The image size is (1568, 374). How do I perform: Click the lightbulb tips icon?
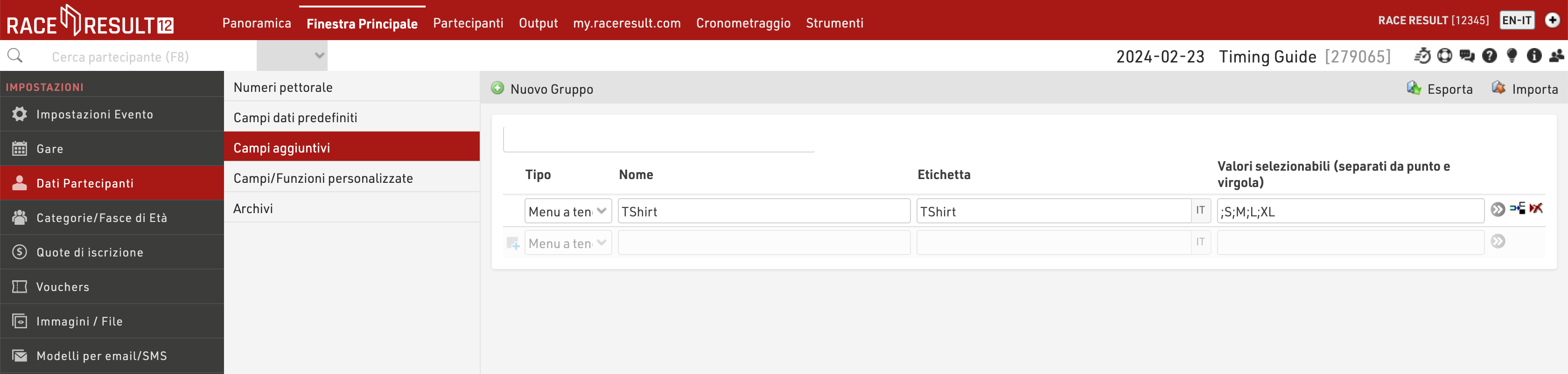[x=1512, y=56]
